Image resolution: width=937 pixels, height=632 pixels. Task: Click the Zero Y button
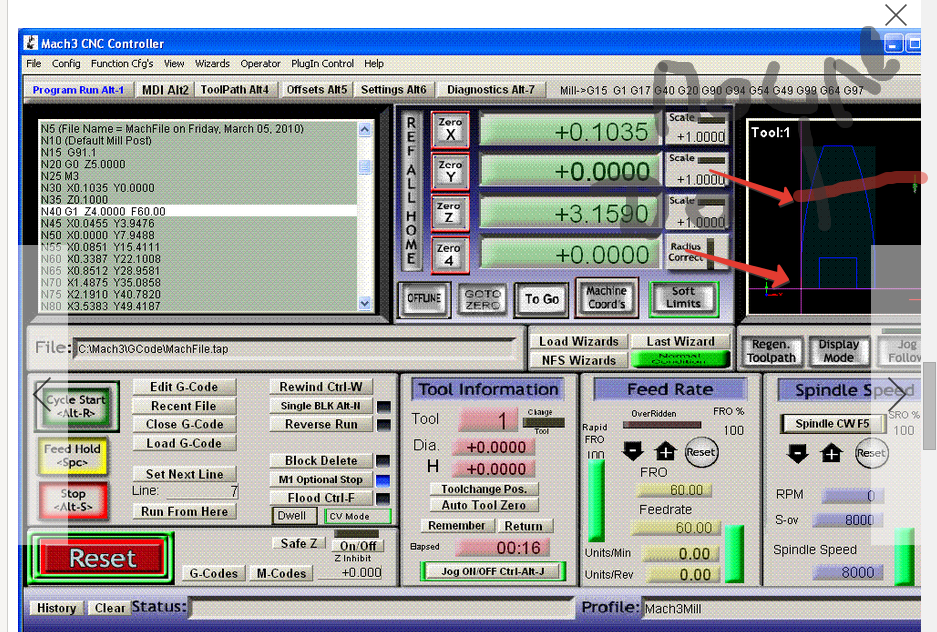(450, 171)
